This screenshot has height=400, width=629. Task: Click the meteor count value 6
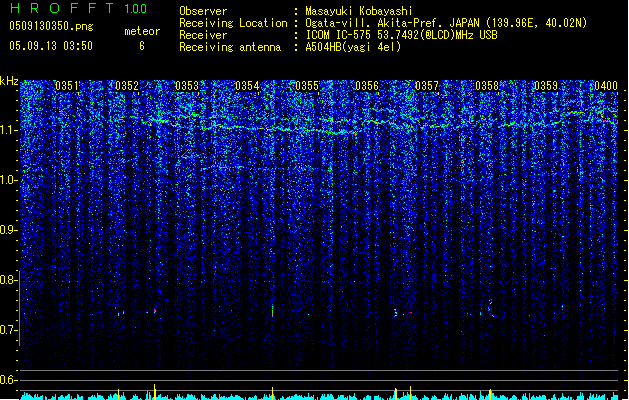[x=142, y=46]
